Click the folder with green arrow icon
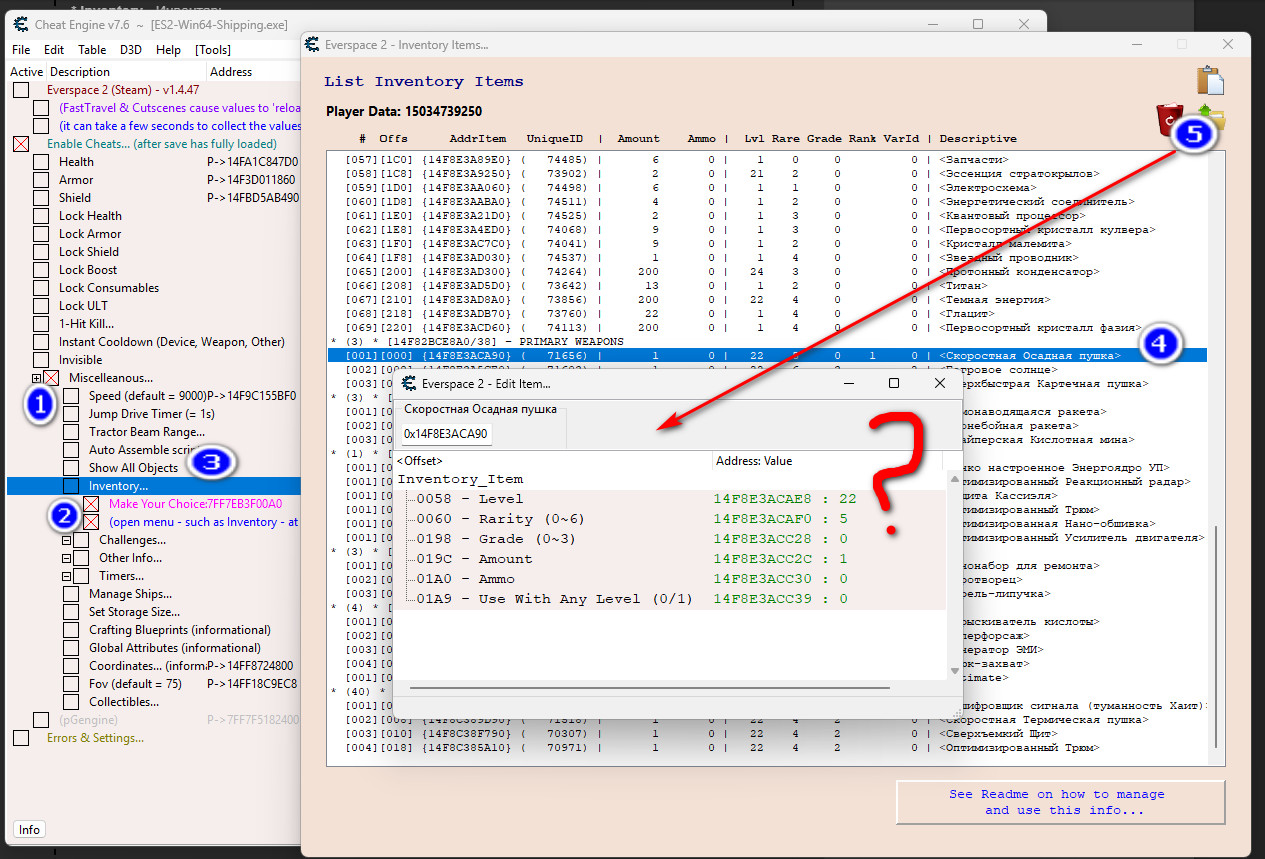The image size is (1265, 859). [1211, 119]
